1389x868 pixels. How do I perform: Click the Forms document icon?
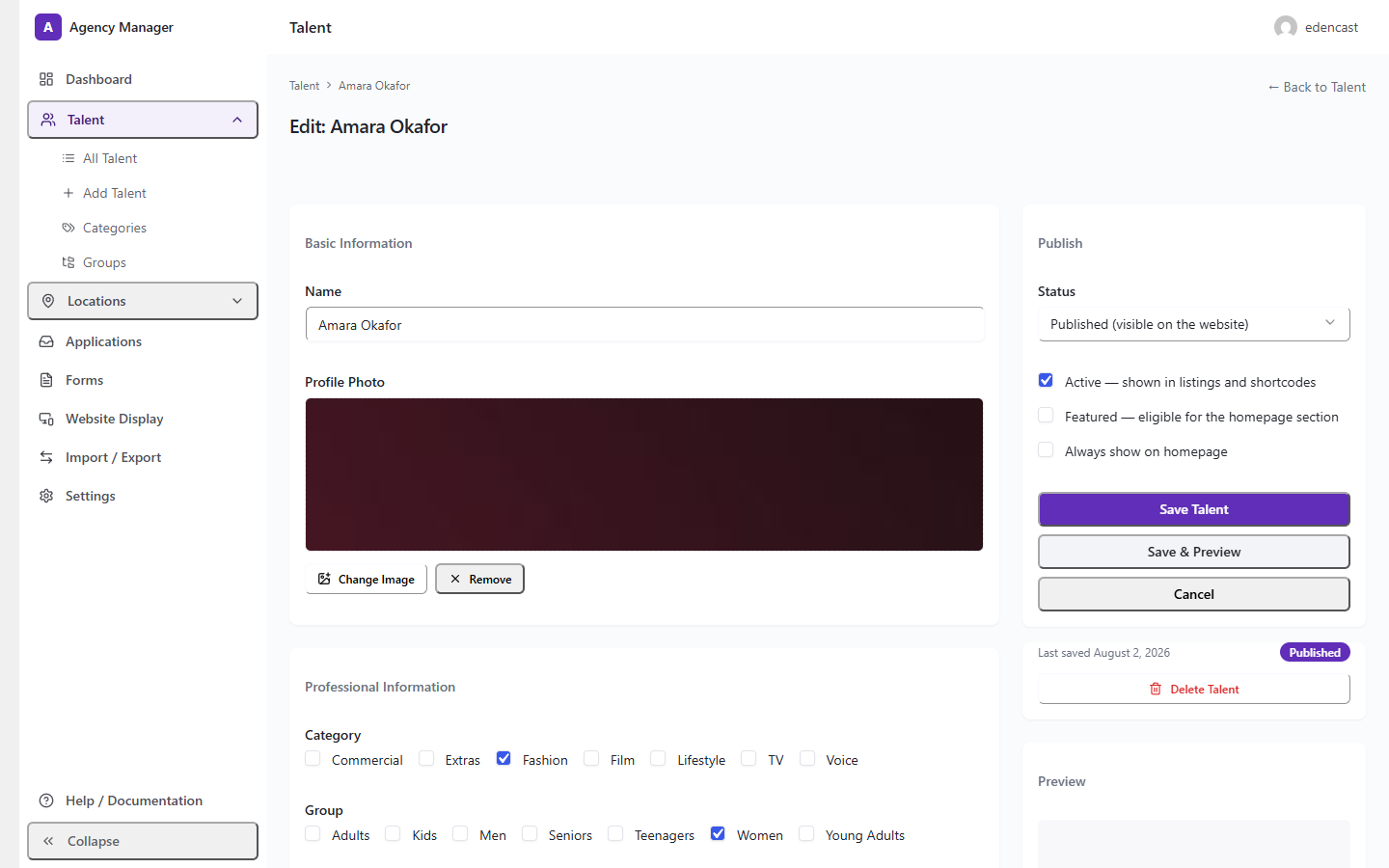pos(46,380)
